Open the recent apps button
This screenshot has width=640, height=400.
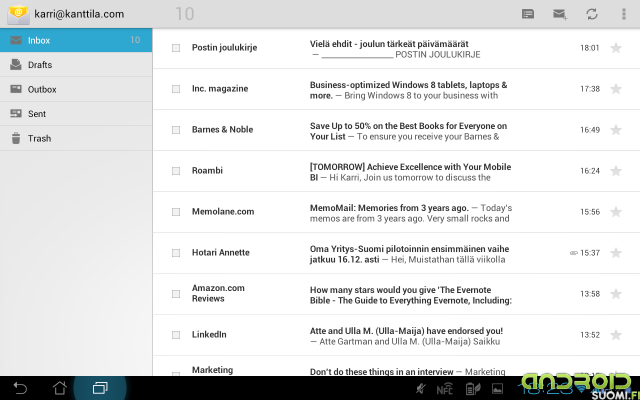100,388
